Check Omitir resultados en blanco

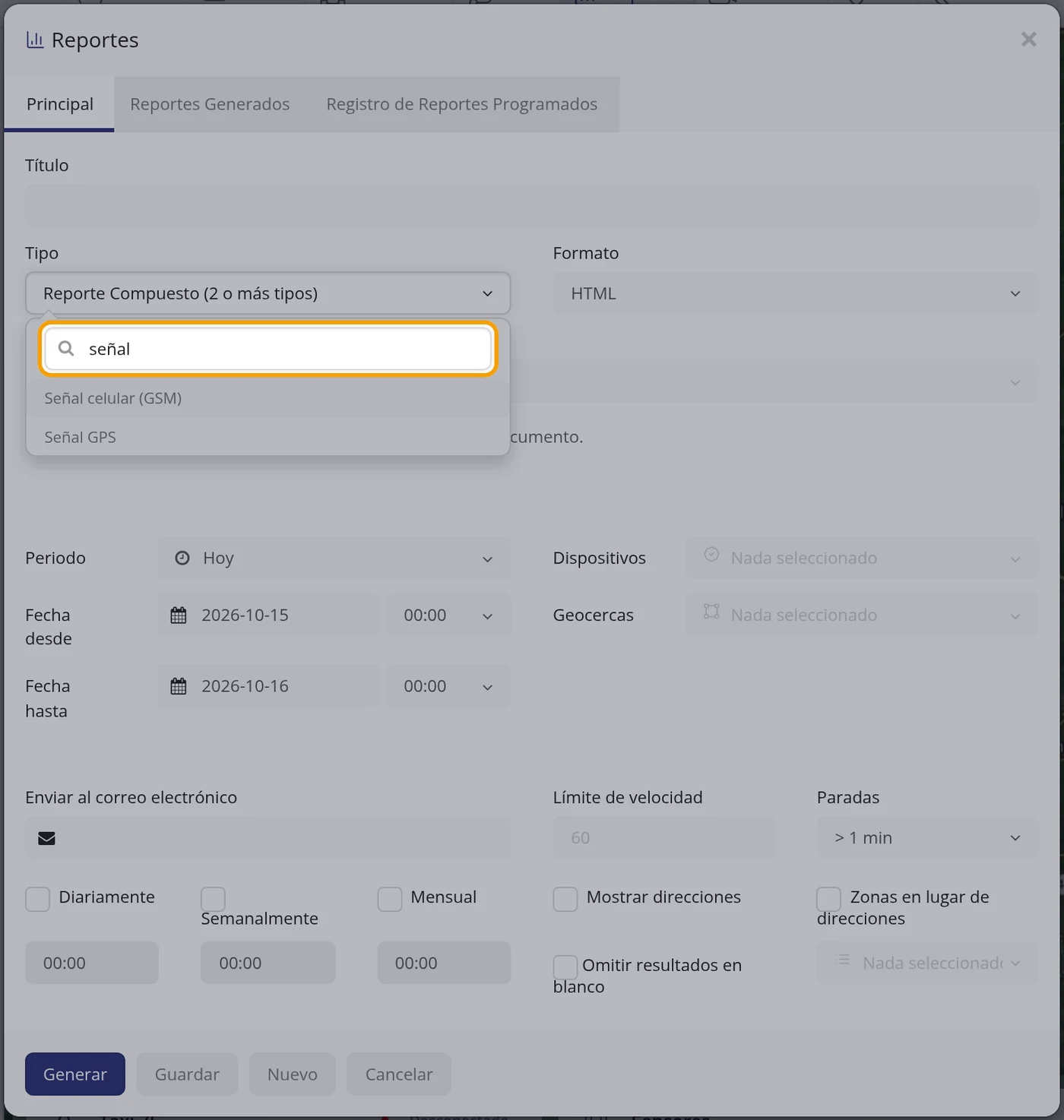(565, 967)
